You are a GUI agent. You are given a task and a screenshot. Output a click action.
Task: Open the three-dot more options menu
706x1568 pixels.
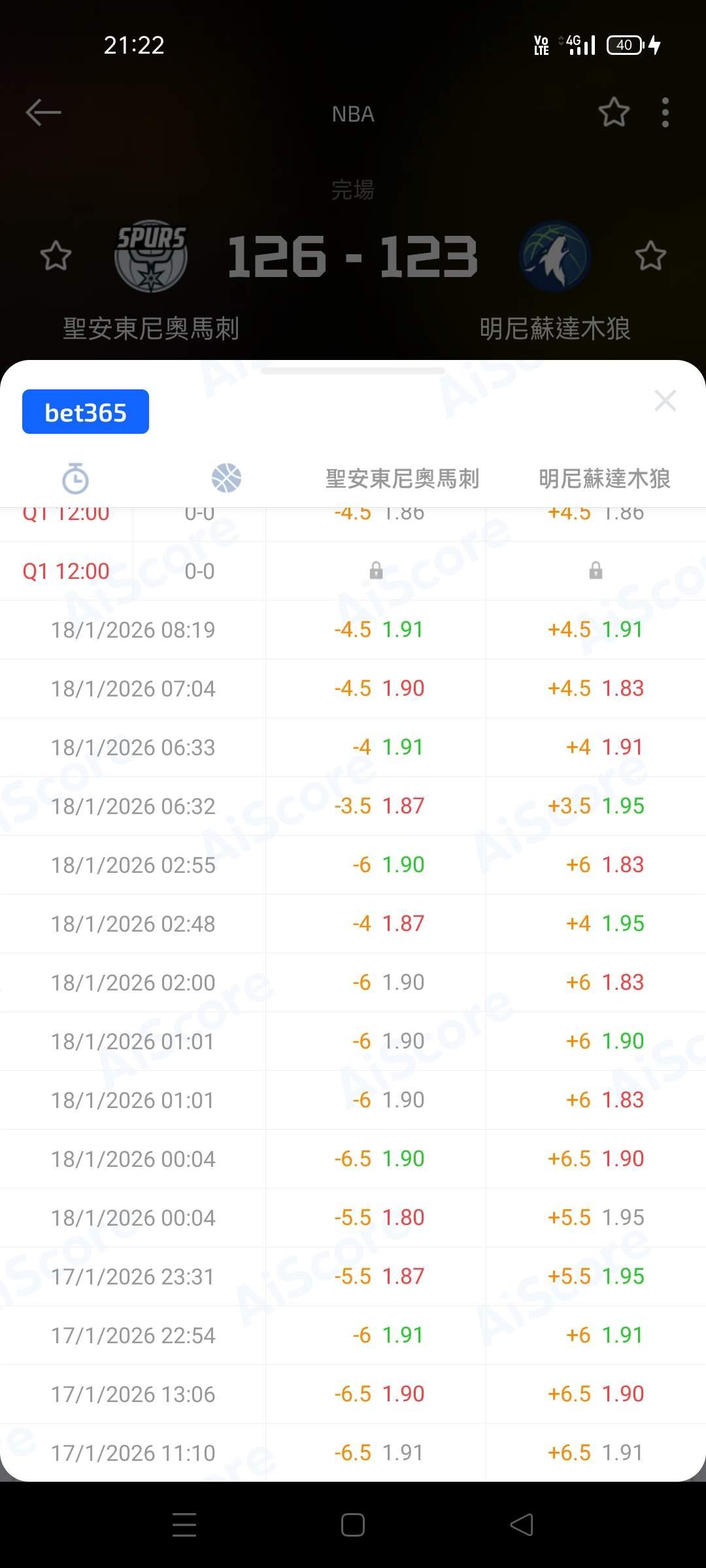[x=665, y=112]
